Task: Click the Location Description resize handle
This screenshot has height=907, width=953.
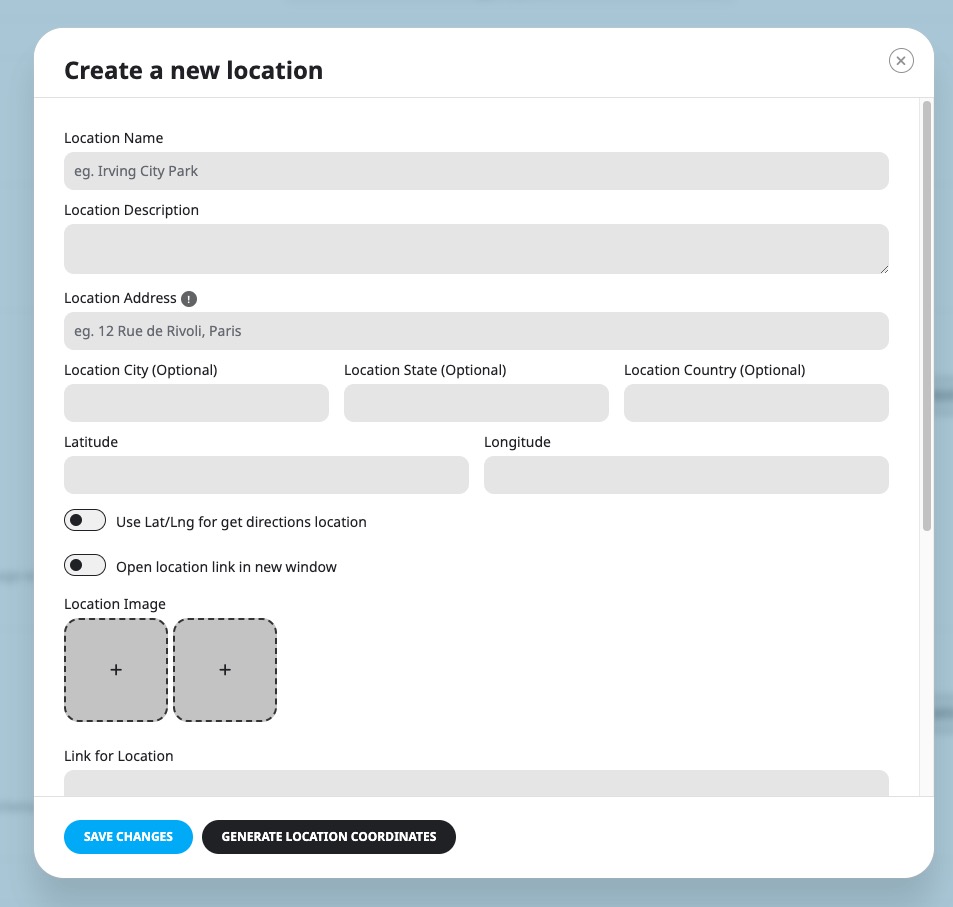Action: tap(883, 268)
